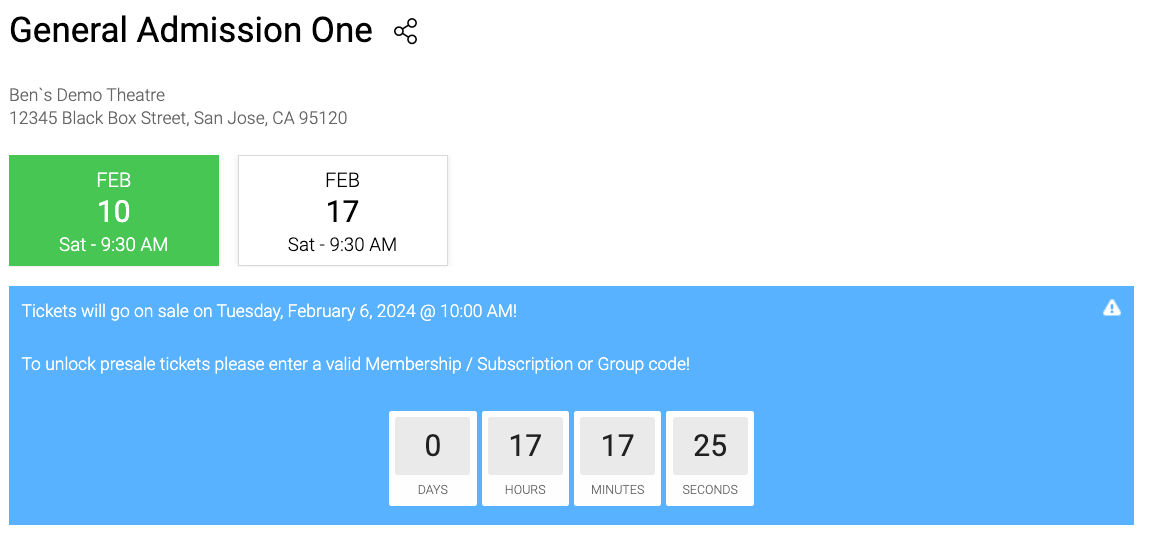Click the seconds countdown value 25
Image resolution: width=1154 pixels, height=537 pixels.
tap(710, 446)
